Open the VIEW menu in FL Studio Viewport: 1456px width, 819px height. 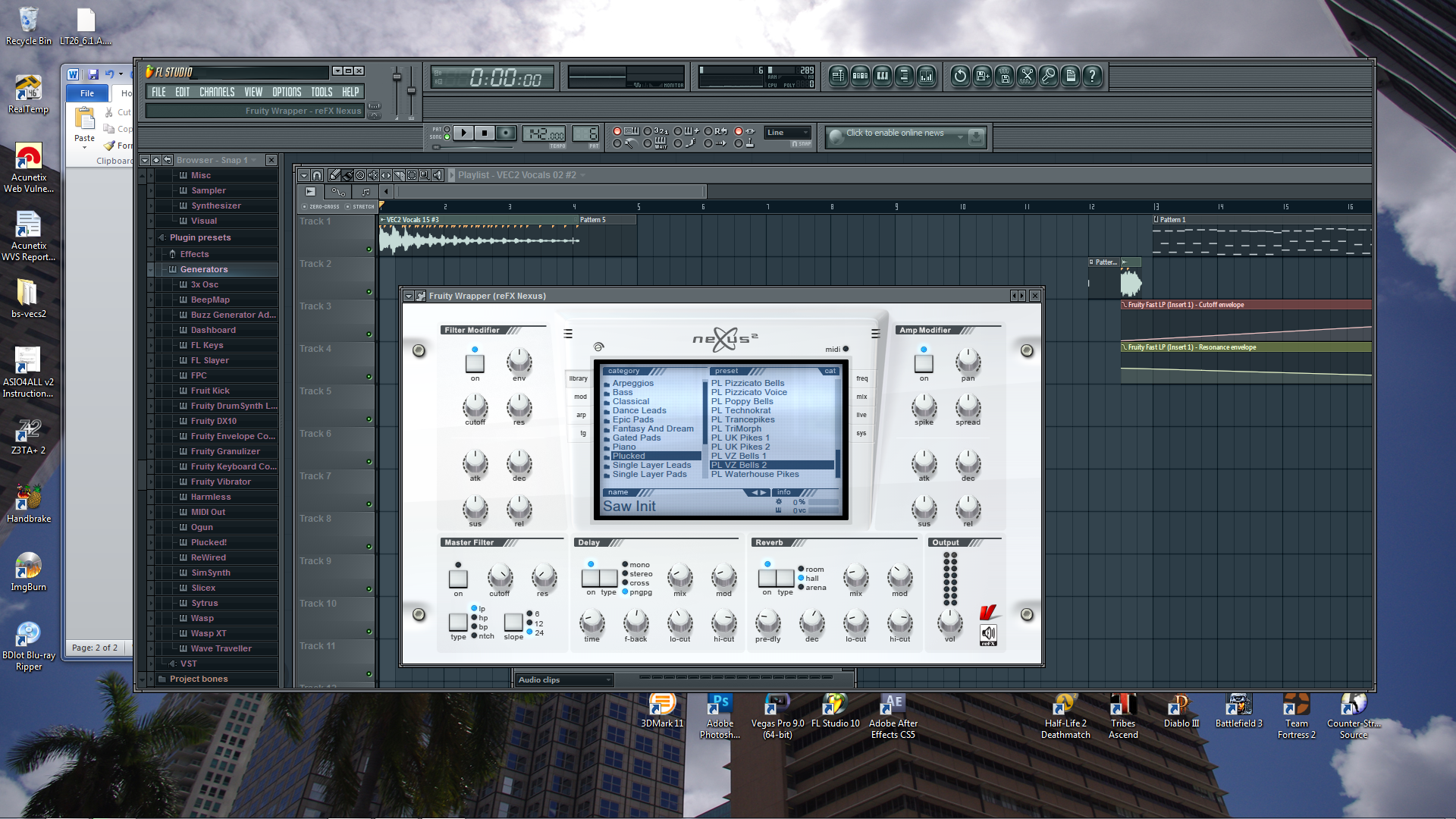tap(253, 92)
